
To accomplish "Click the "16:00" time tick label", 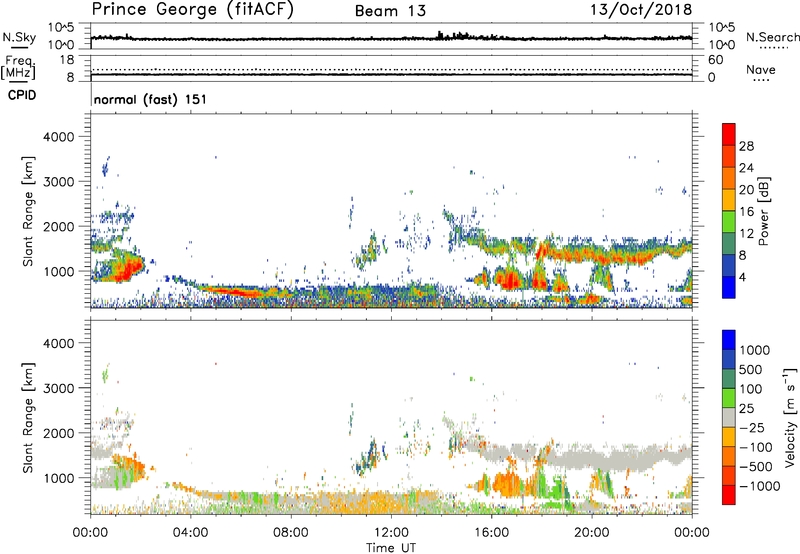I will click(491, 533).
